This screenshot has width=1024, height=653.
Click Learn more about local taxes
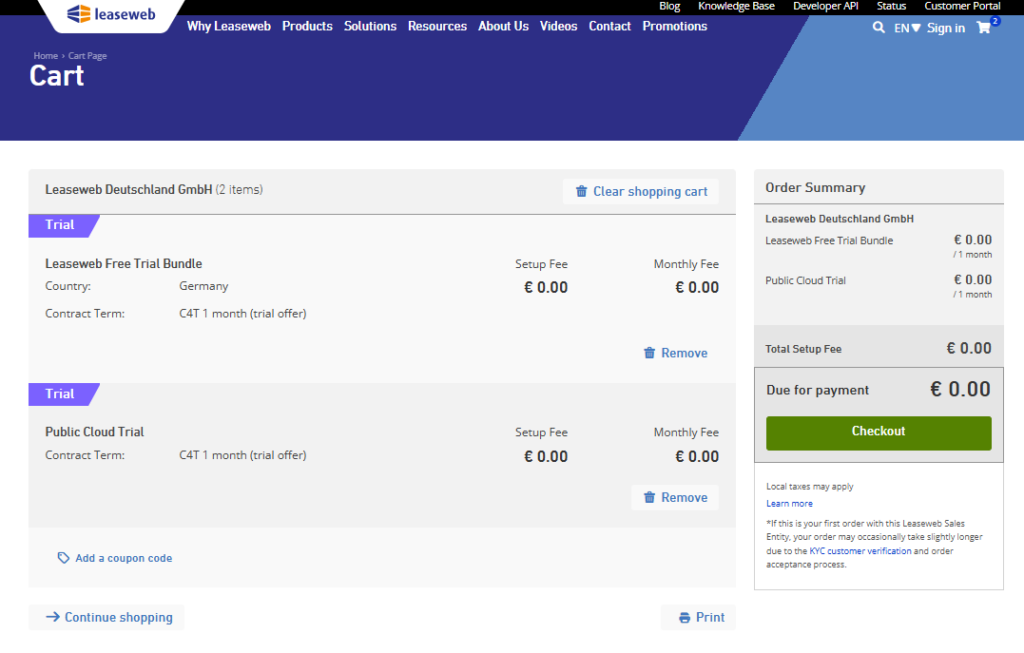coord(789,503)
